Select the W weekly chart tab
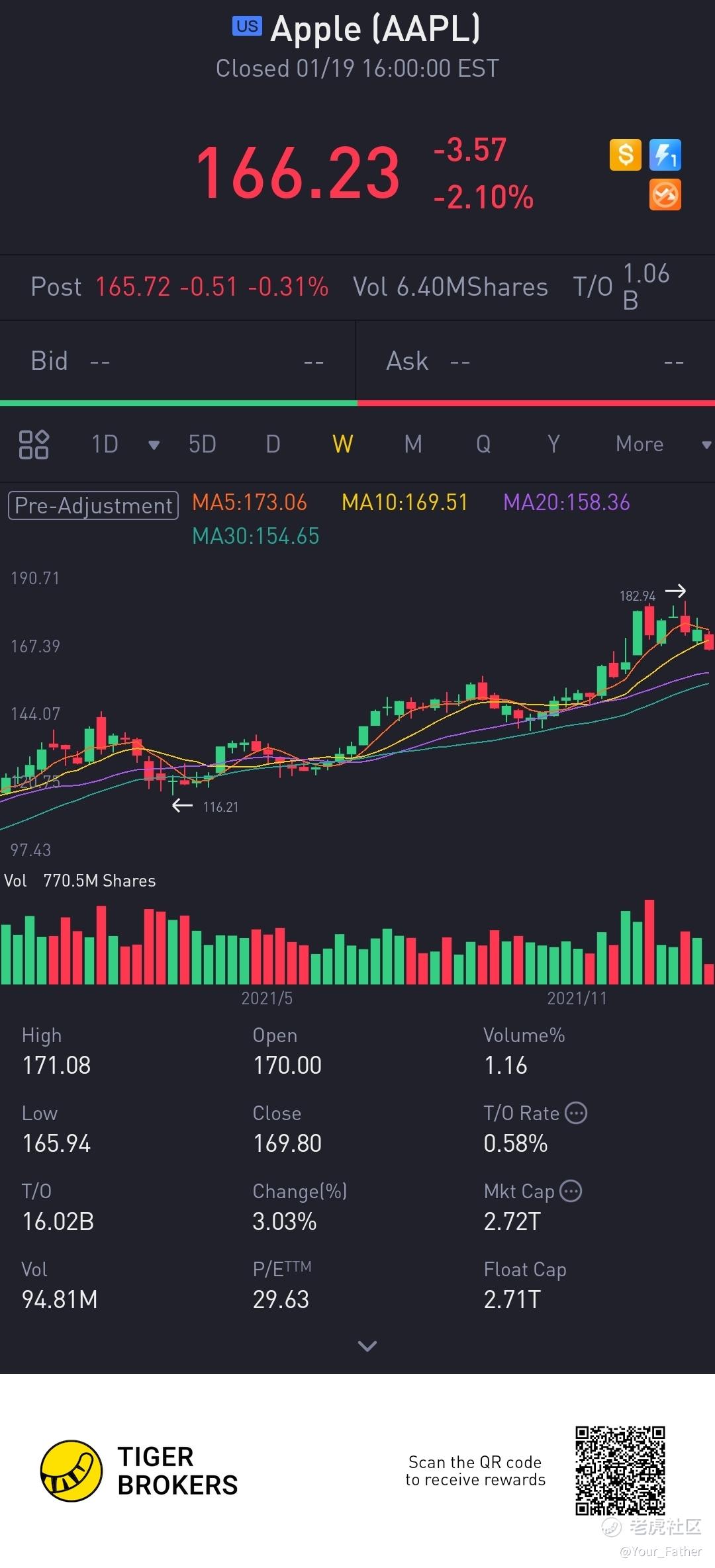 (342, 444)
